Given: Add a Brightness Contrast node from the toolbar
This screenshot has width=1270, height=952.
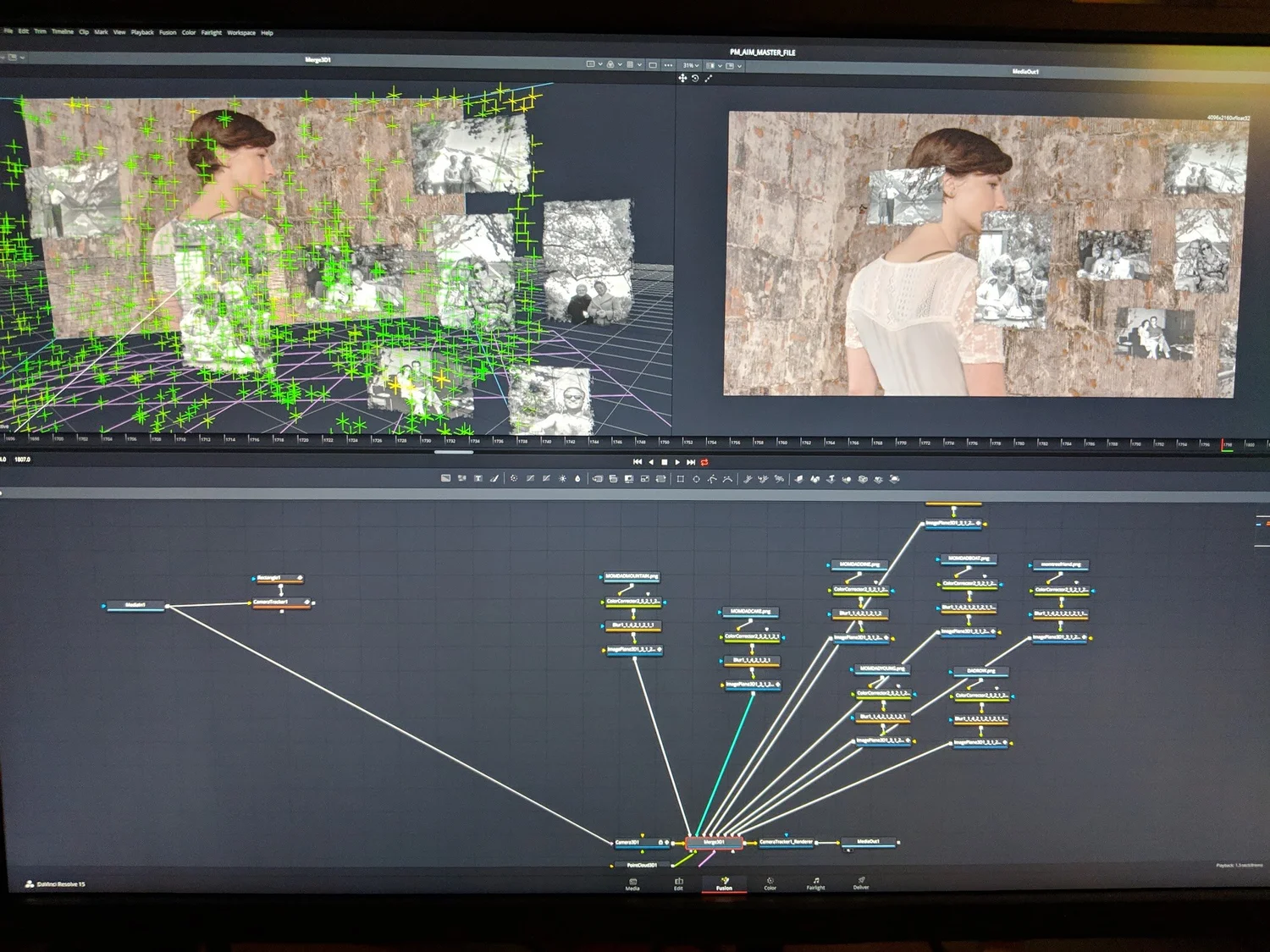Looking at the screenshot, I should pyautogui.click(x=562, y=479).
